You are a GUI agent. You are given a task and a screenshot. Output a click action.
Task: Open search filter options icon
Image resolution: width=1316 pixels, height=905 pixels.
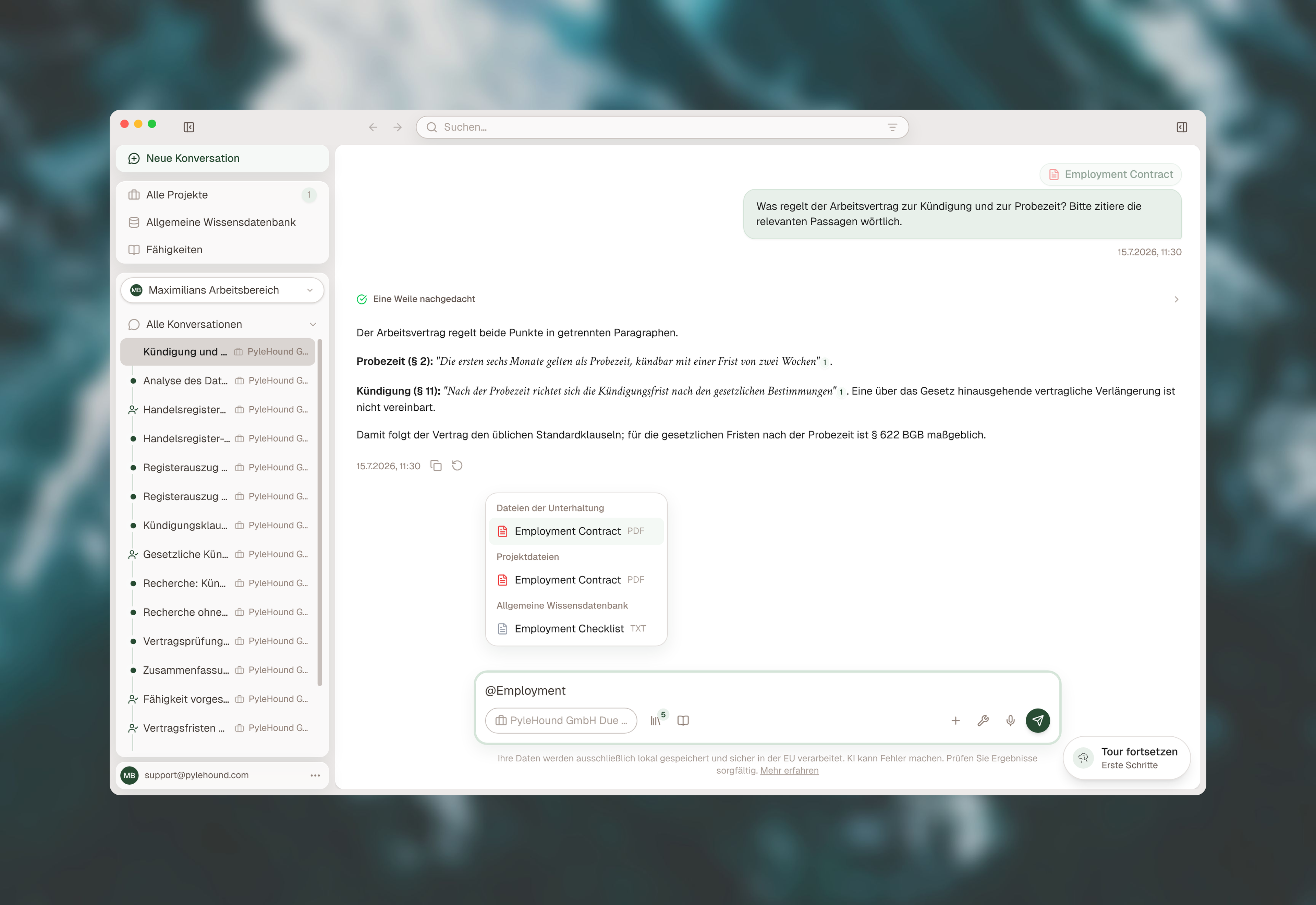tap(892, 127)
